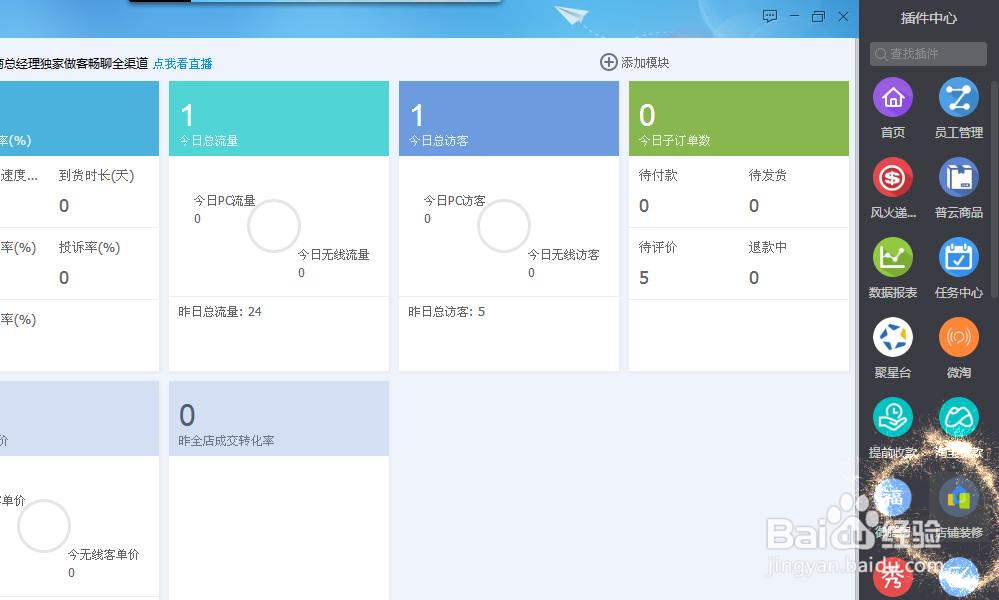Select the 今日总访客 card header
The image size is (999, 600).
508,118
